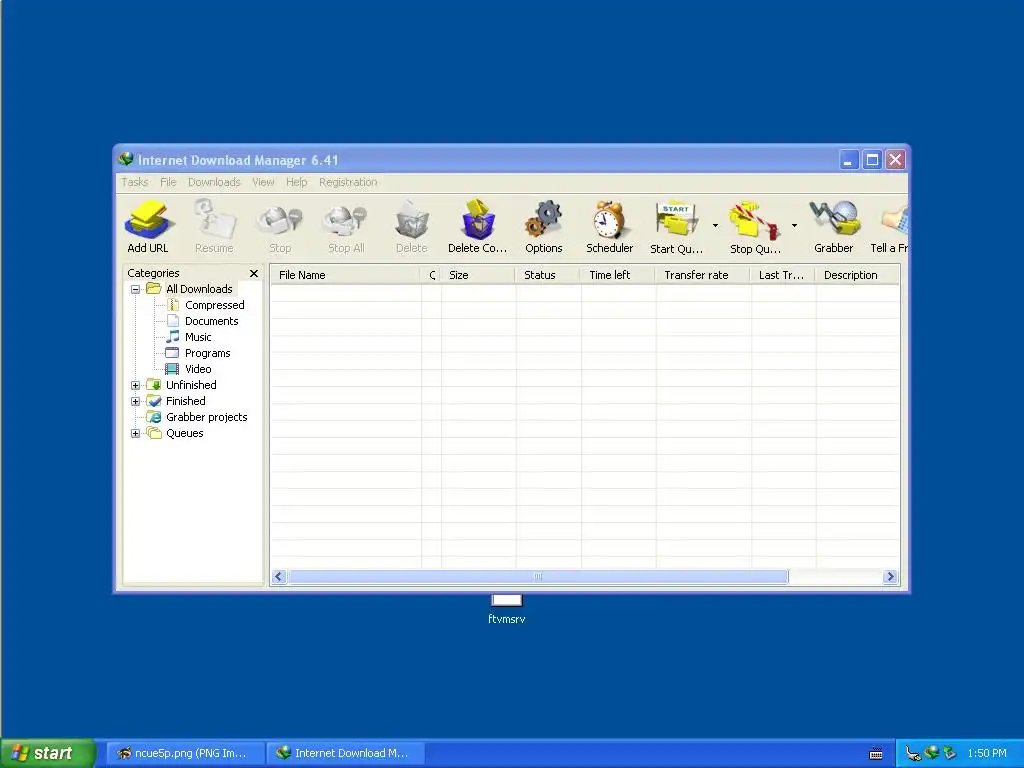Click the horizontal scrollbar left arrow

pyautogui.click(x=279, y=577)
